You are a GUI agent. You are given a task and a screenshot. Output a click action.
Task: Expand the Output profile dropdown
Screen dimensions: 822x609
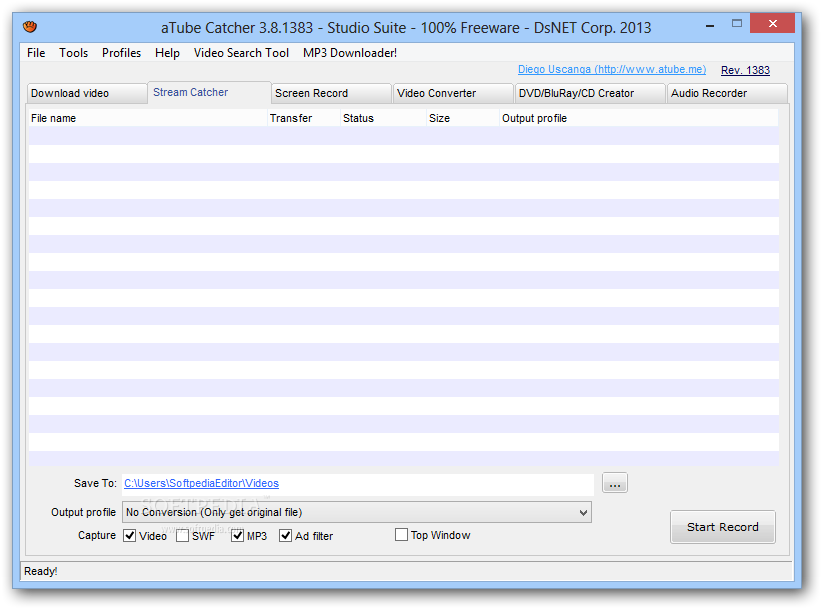(x=357, y=512)
